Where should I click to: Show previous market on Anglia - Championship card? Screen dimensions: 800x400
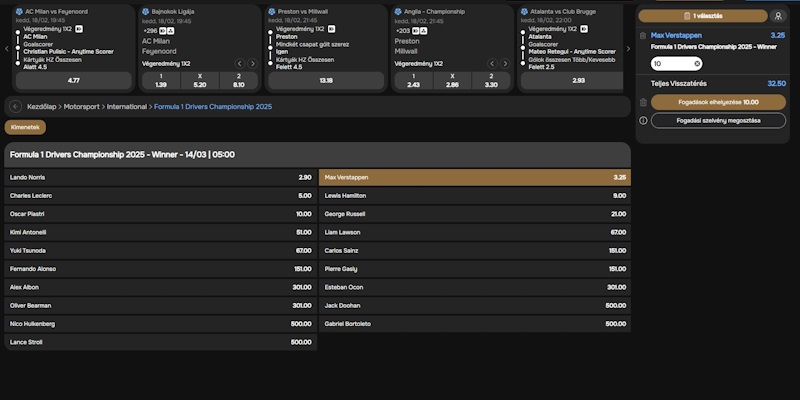492,64
